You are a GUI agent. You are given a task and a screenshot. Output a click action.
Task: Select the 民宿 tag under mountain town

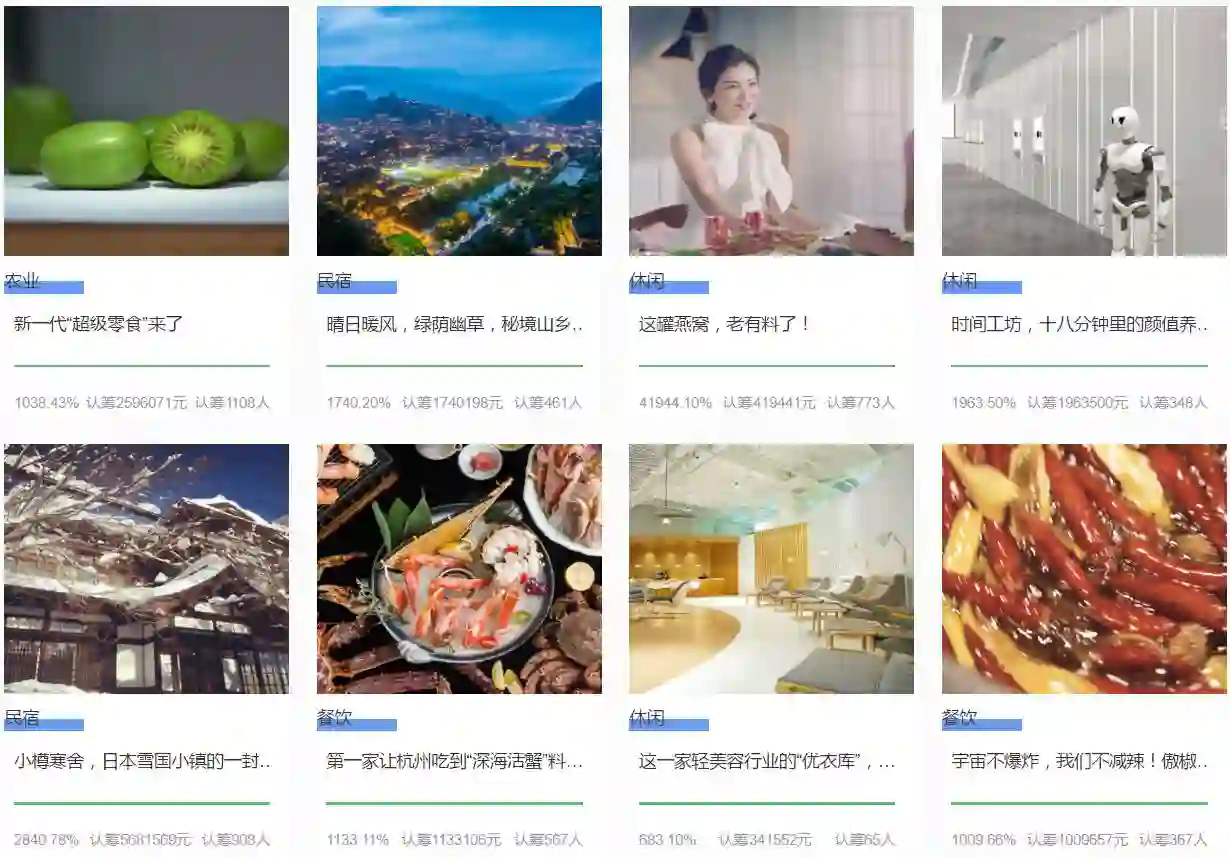point(335,281)
